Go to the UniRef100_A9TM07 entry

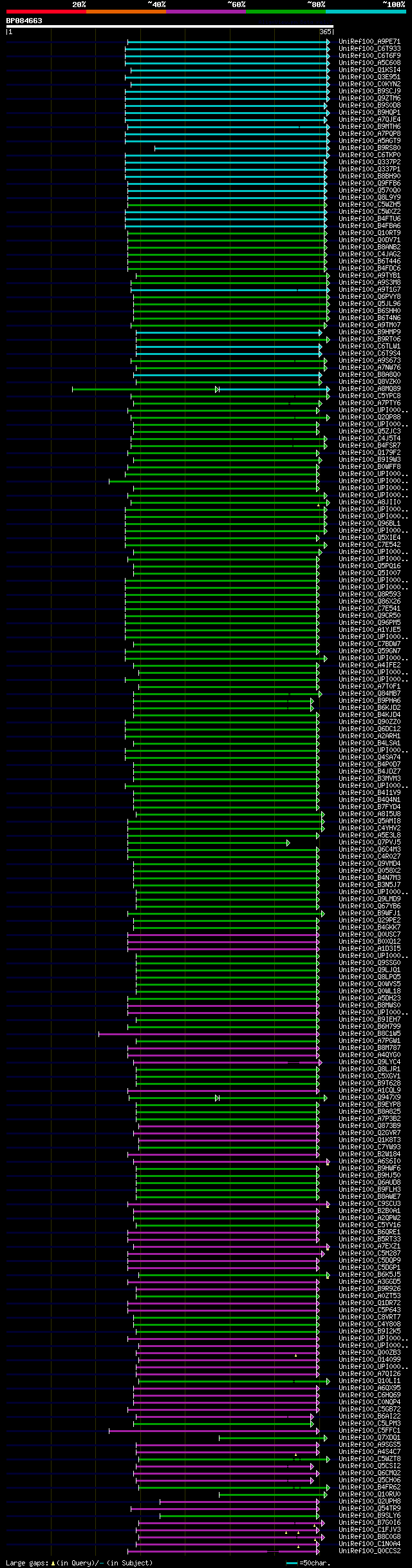point(370,325)
